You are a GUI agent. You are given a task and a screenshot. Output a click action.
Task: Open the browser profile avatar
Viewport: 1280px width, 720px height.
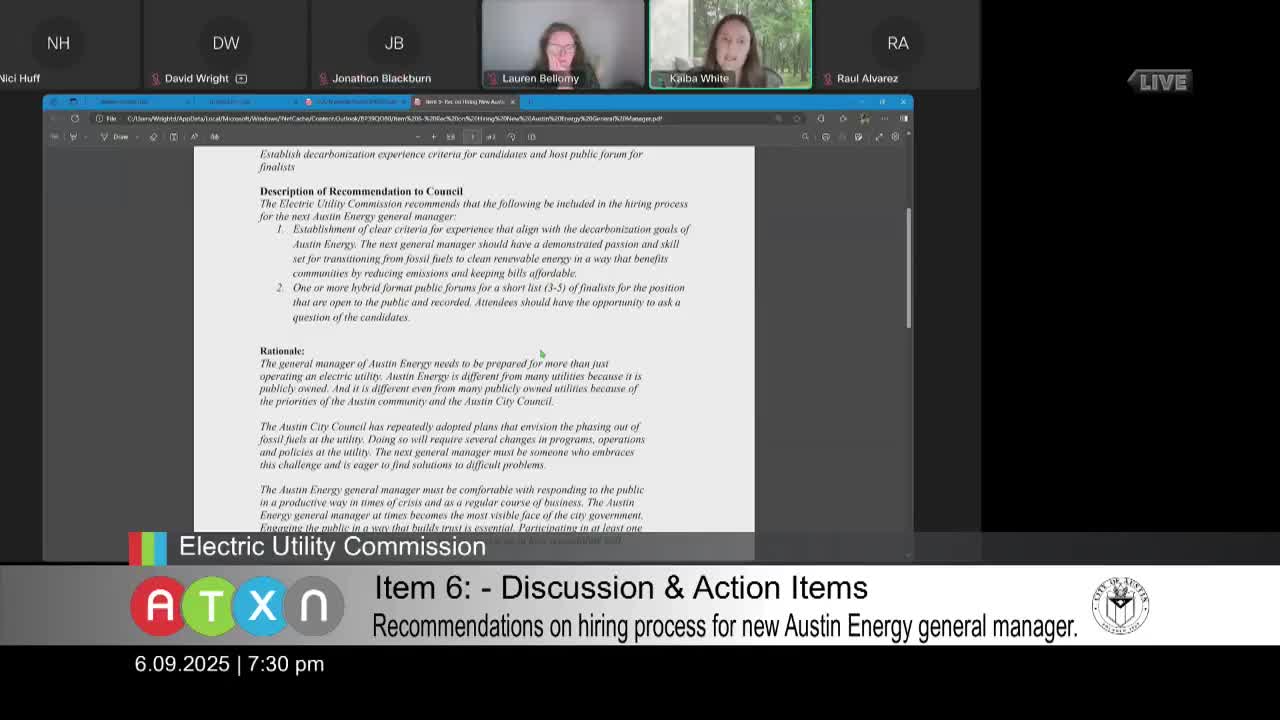(x=864, y=118)
